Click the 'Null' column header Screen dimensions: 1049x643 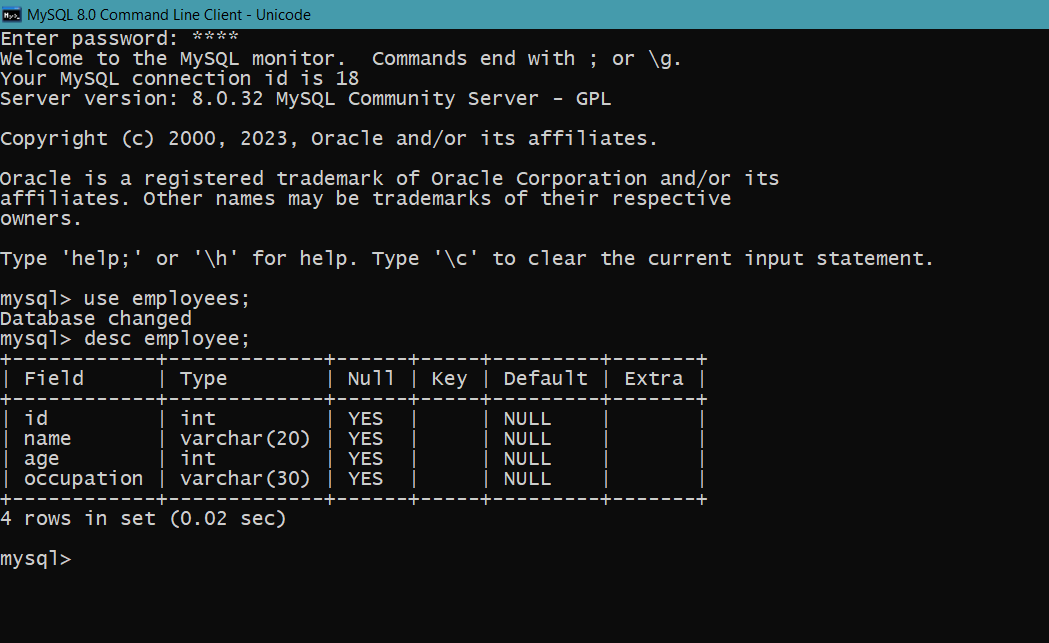click(371, 379)
